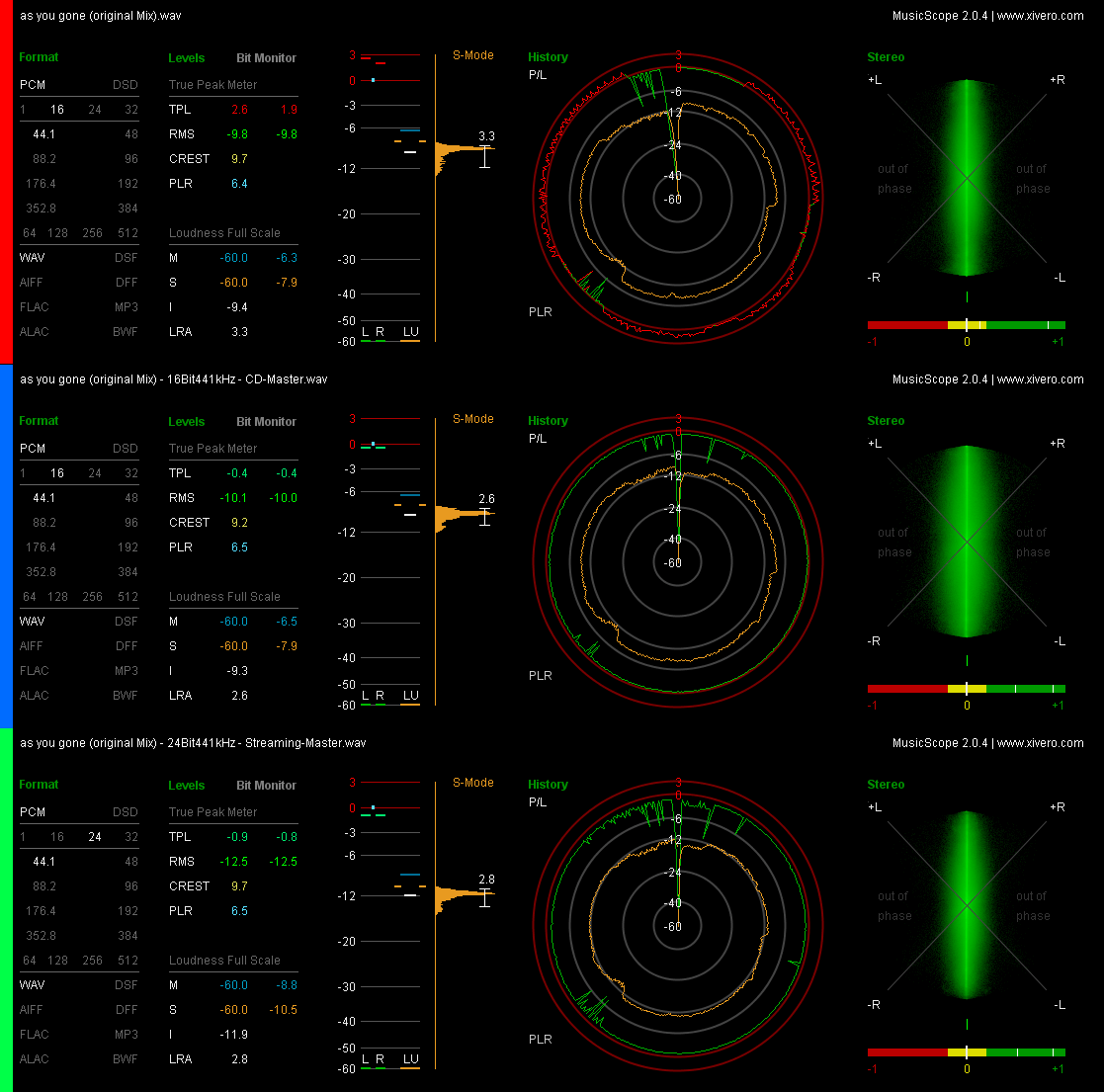This screenshot has width=1104, height=1092.
Task: Click the stereo vectorscope in CD-Master panel
Action: [x=967, y=542]
